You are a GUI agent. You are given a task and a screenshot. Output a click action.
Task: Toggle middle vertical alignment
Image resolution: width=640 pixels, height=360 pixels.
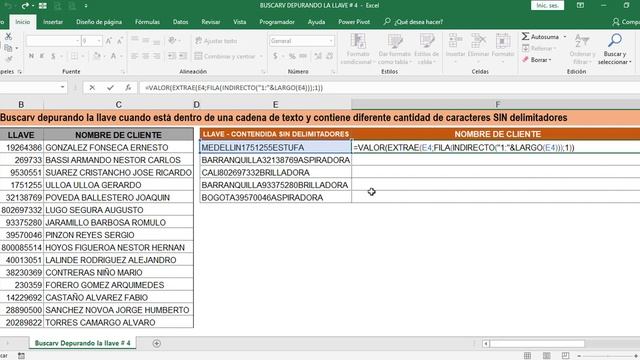point(146,40)
